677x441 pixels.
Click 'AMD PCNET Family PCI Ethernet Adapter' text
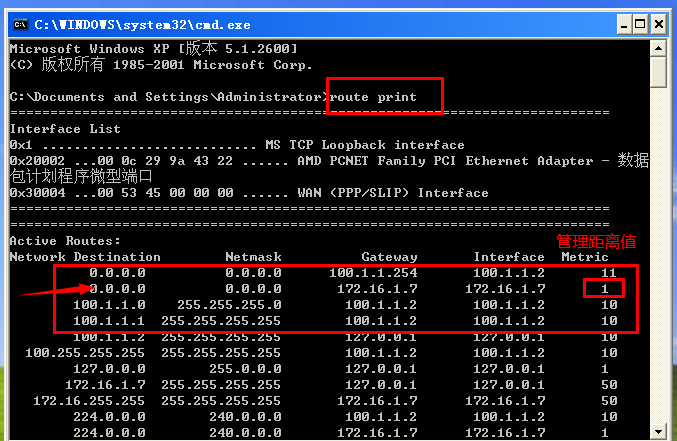point(445,161)
